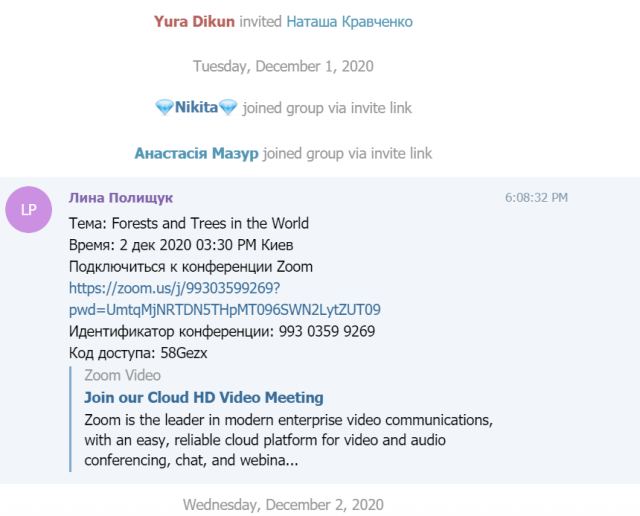This screenshot has height=516, width=640.
Task: Click the Тема: Forests and Trees line
Action: [x=189, y=223]
